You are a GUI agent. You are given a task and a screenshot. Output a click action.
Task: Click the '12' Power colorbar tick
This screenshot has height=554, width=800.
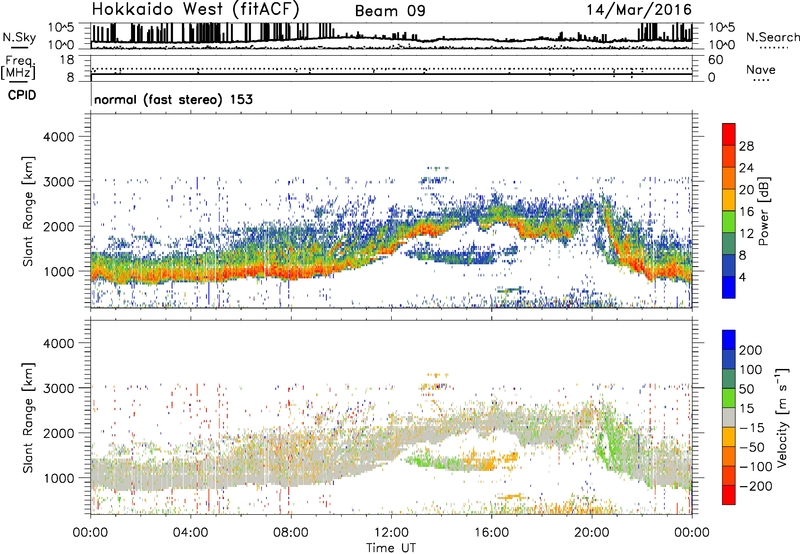(x=746, y=233)
